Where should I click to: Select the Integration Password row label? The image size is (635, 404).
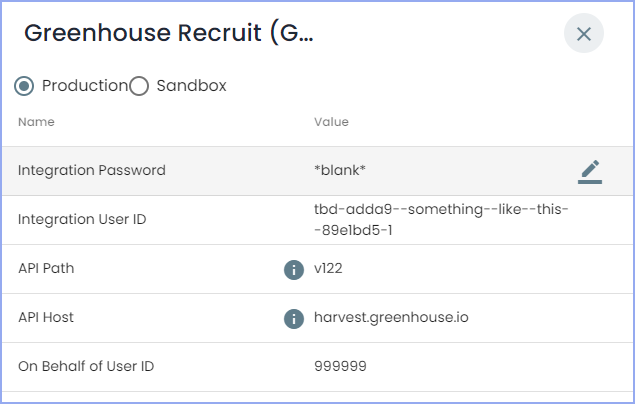[92, 171]
